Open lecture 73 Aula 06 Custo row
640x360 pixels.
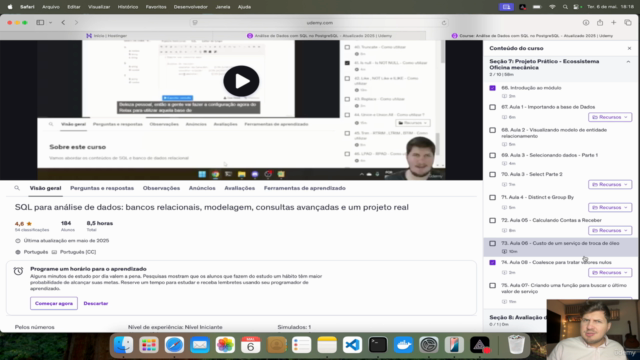[561, 247]
